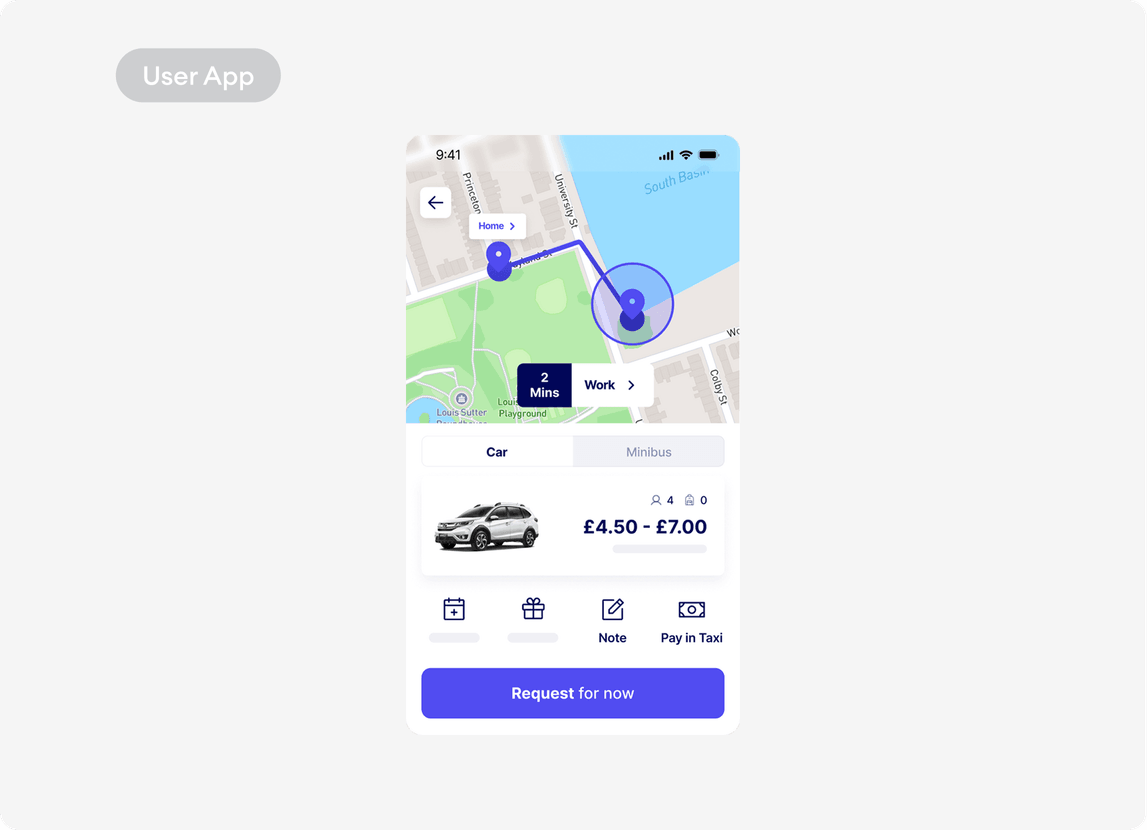
Task: Click the gift promo icon
Action: [533, 609]
